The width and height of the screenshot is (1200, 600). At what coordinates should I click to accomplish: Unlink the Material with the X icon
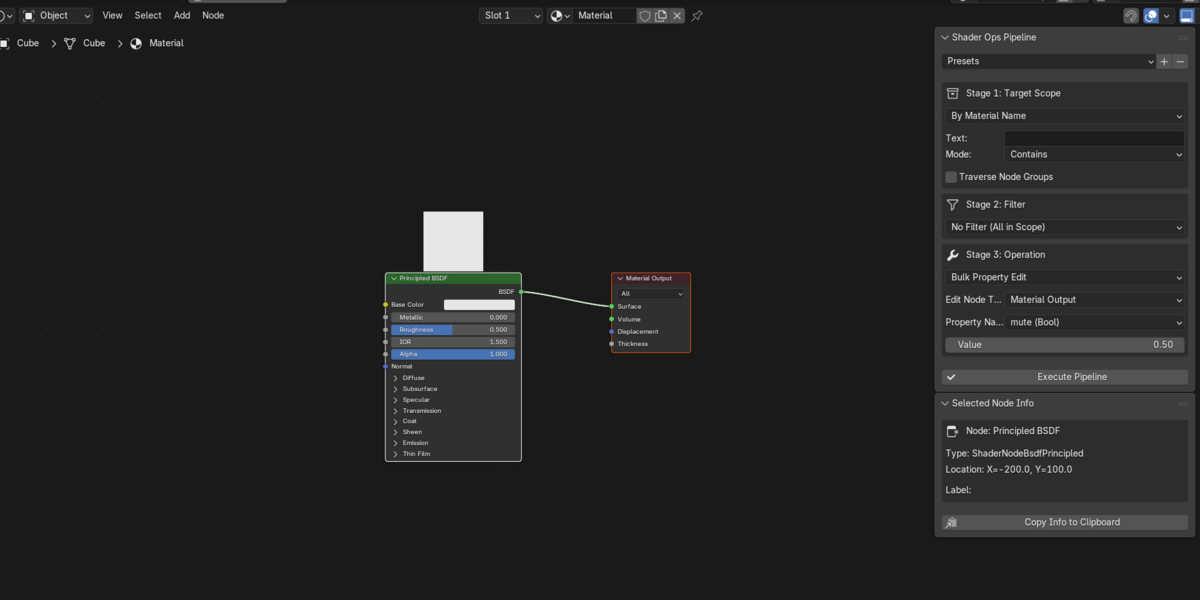pos(678,16)
